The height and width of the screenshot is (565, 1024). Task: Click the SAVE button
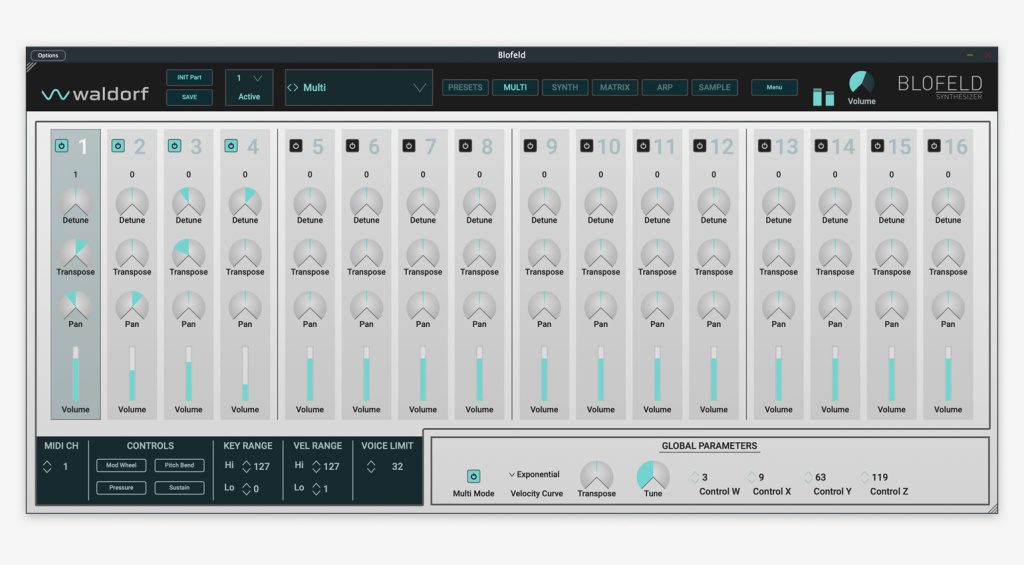[189, 97]
